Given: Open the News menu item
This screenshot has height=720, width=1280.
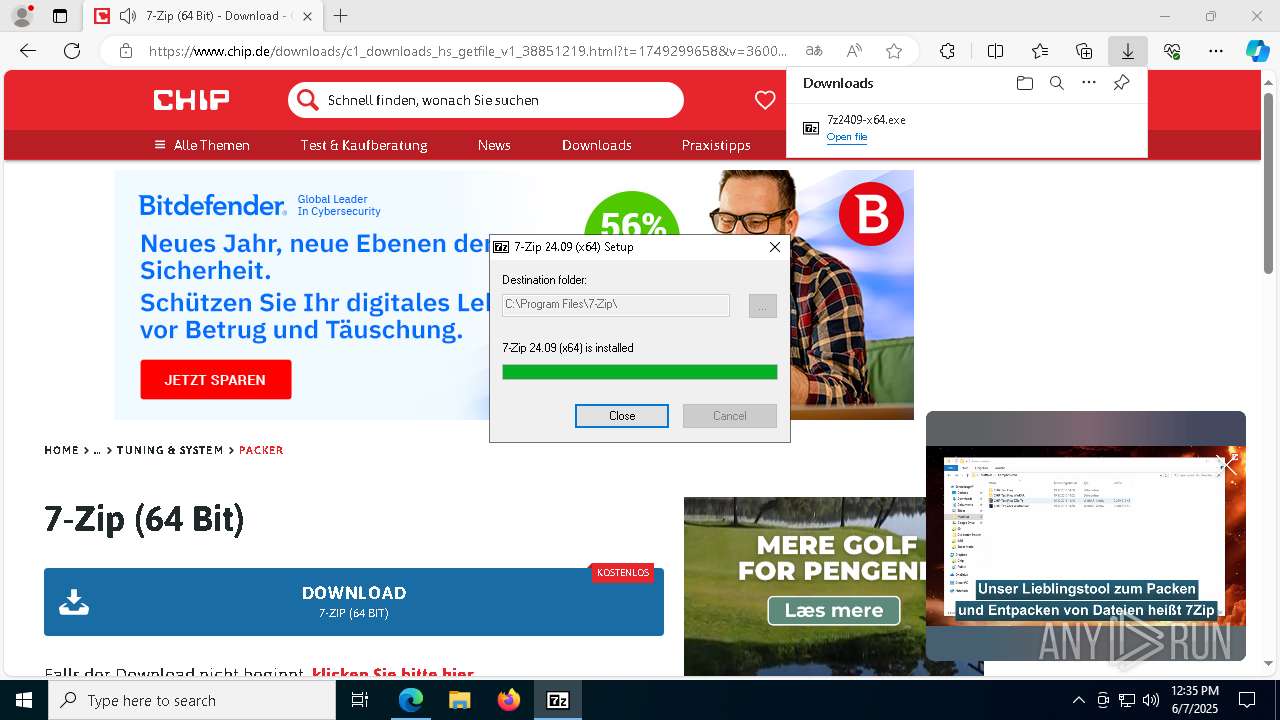Looking at the screenshot, I should pos(494,145).
